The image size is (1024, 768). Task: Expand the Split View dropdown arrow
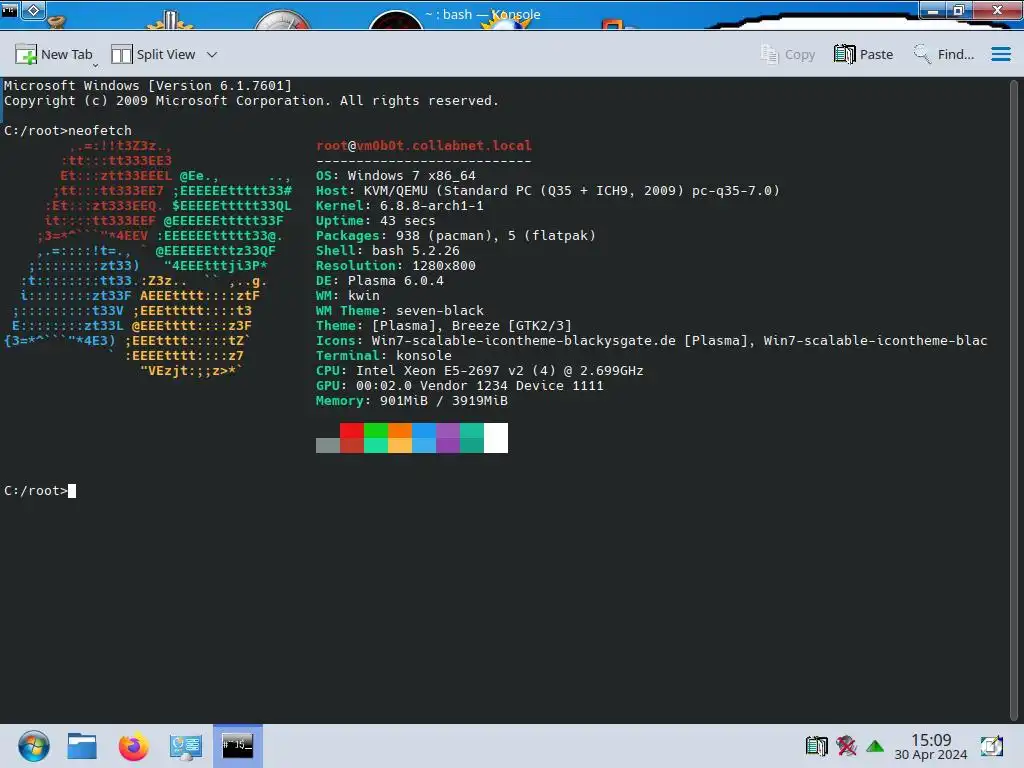click(212, 55)
